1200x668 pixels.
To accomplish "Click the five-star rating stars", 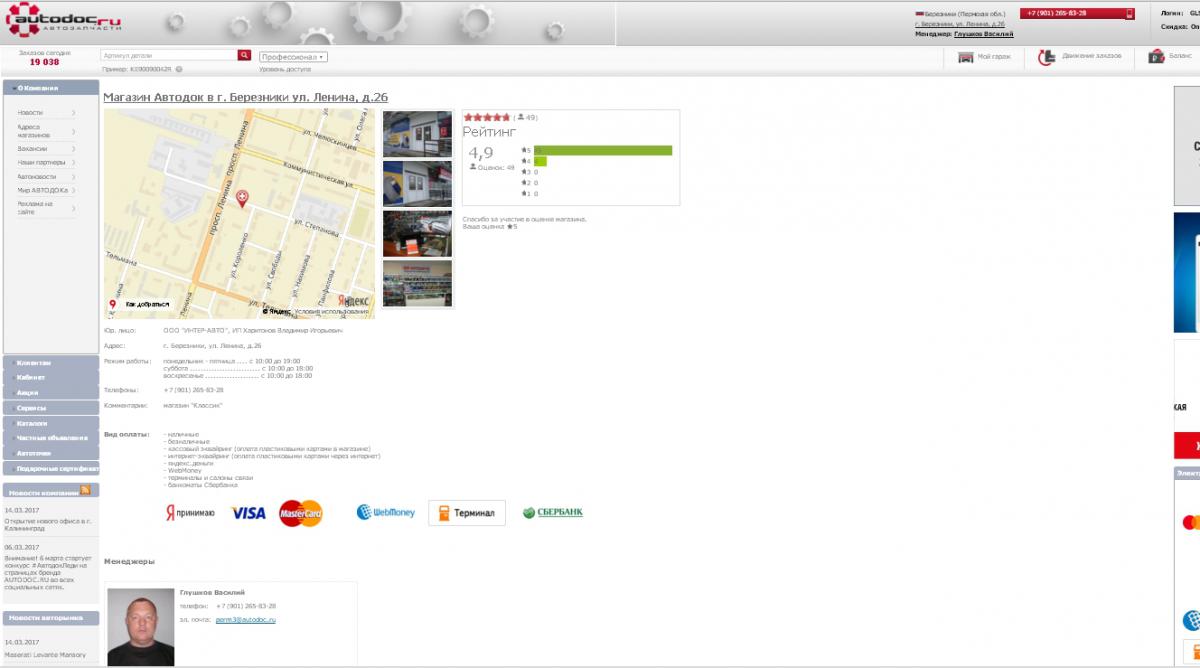I will (x=487, y=117).
